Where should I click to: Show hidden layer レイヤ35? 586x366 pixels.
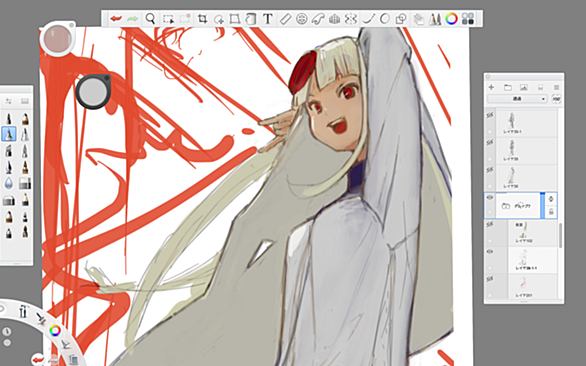tap(490, 143)
